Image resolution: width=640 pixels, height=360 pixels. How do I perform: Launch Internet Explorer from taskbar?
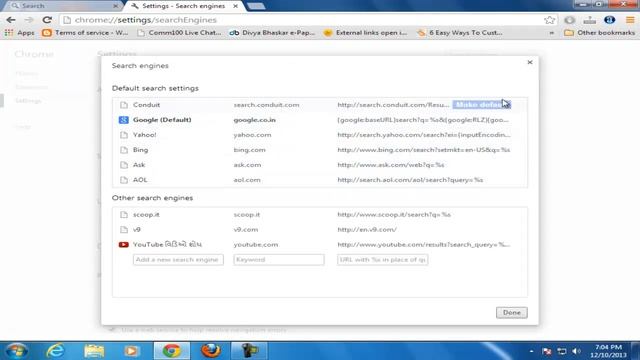[55, 351]
